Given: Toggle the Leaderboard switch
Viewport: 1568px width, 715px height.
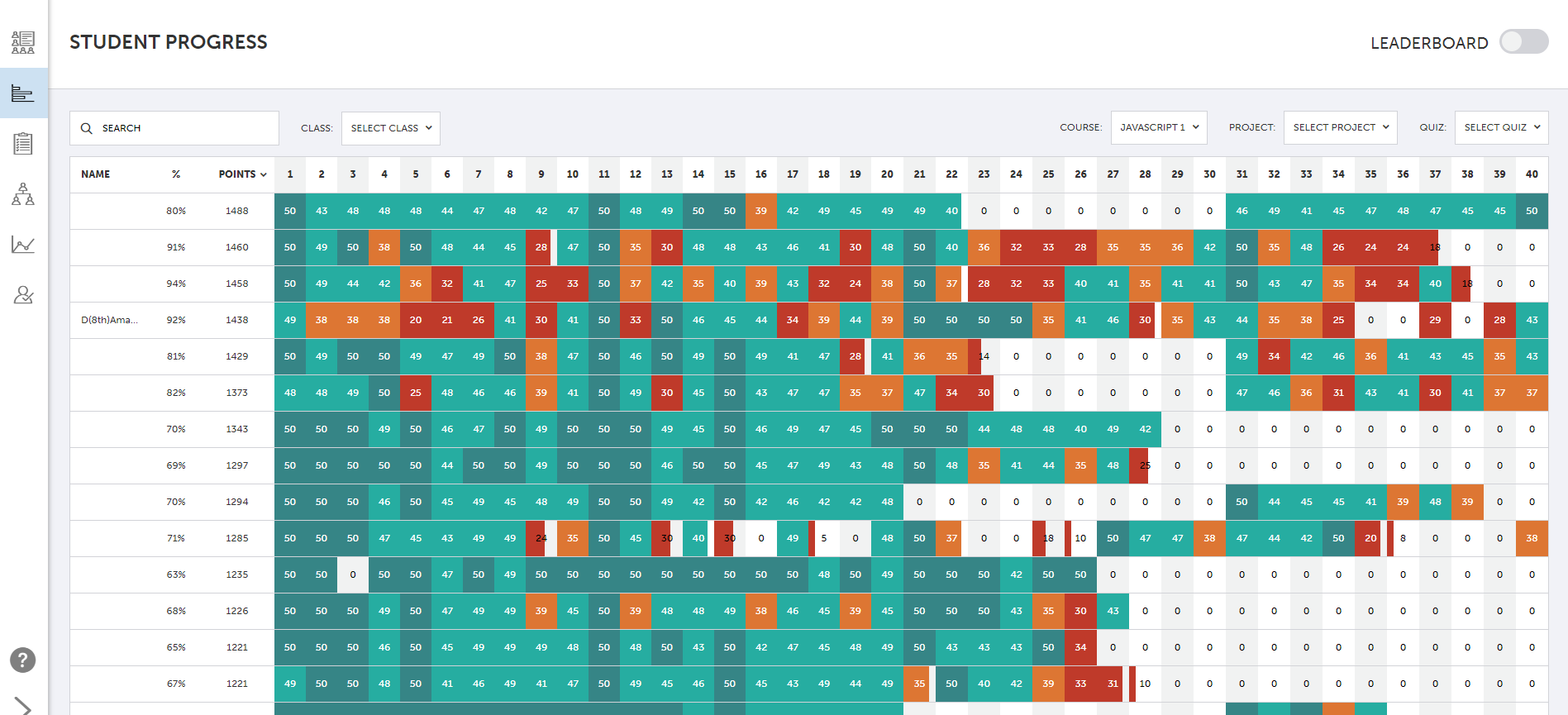Looking at the screenshot, I should [x=1524, y=42].
